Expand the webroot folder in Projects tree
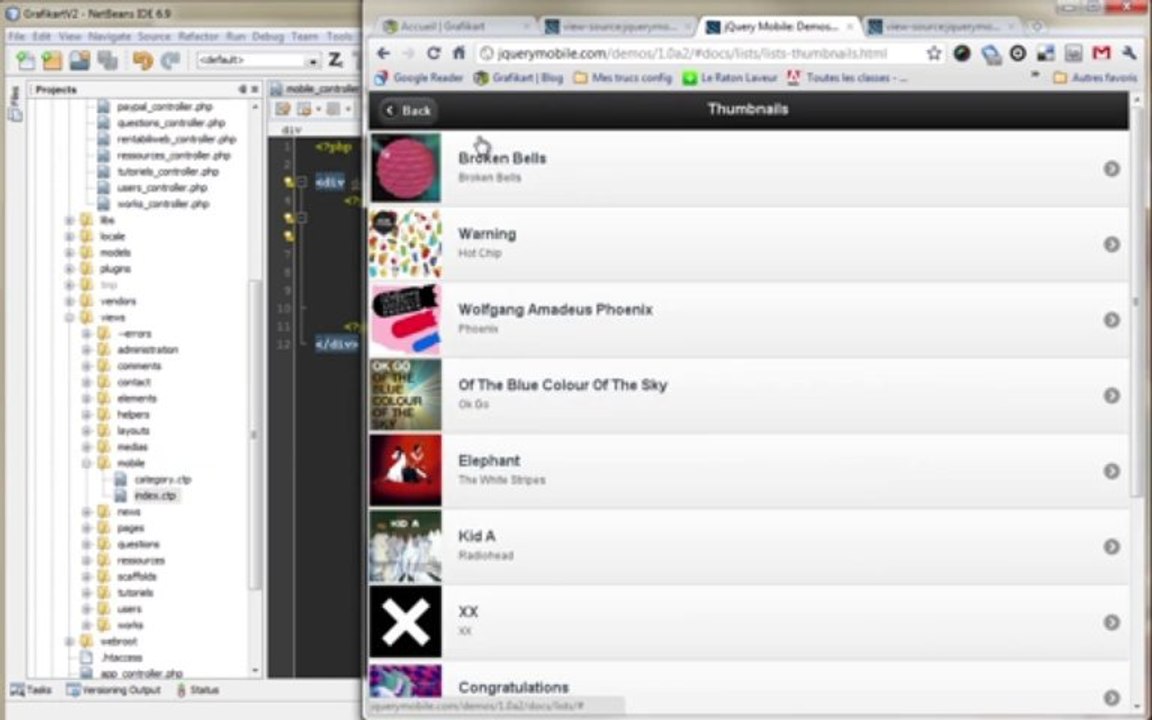Viewport: 1152px width, 720px height. pyautogui.click(x=69, y=641)
